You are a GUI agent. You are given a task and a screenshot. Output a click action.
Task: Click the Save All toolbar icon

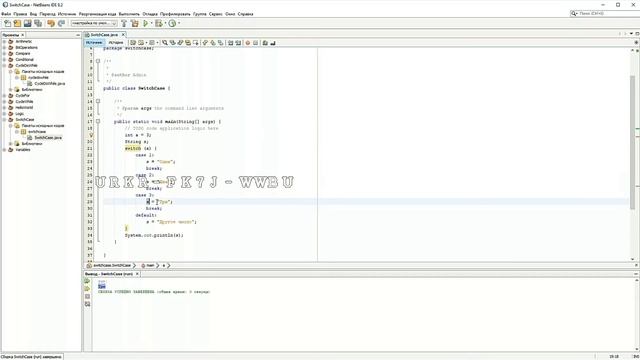point(38,23)
